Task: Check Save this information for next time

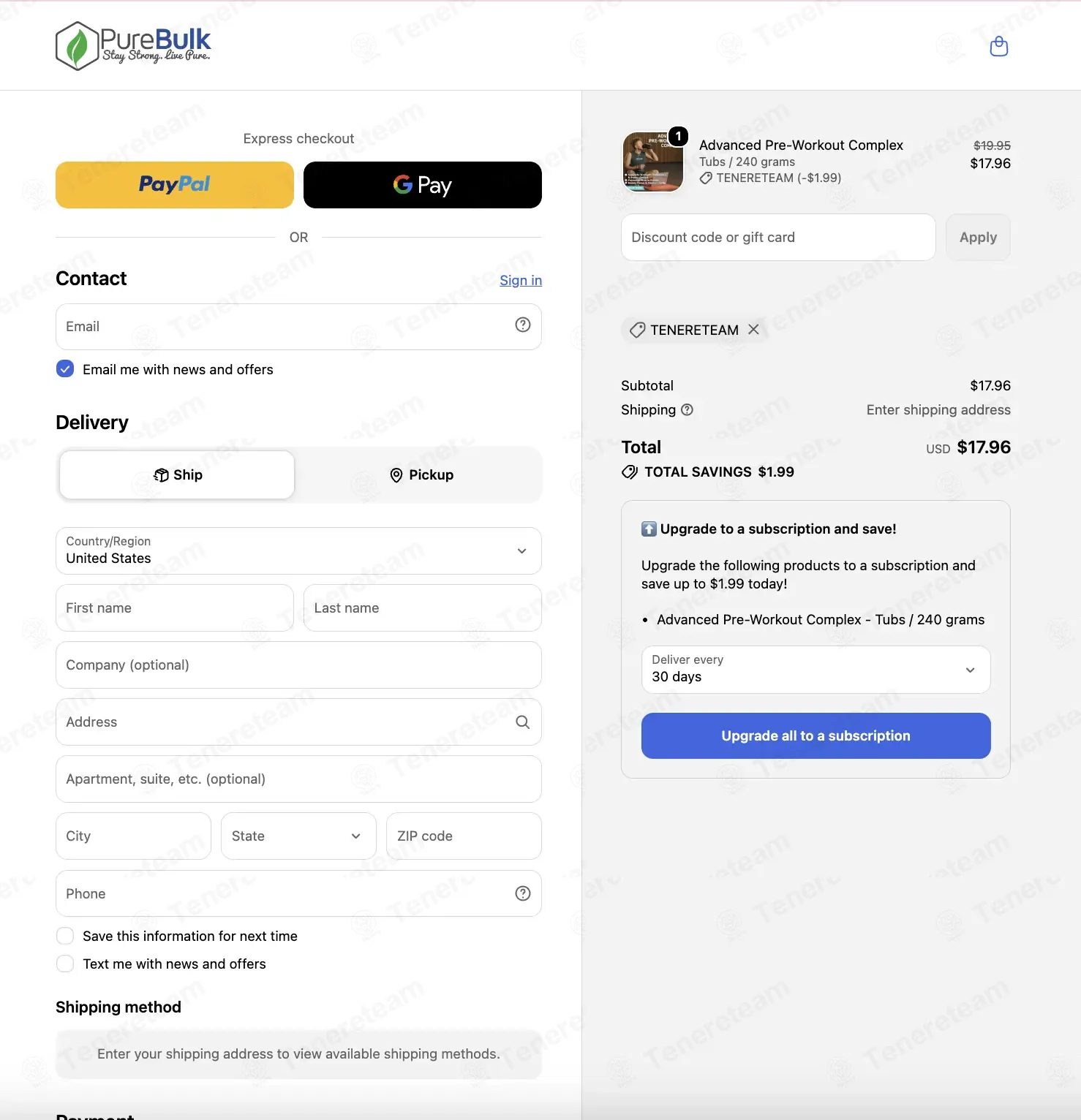Action: (65, 936)
